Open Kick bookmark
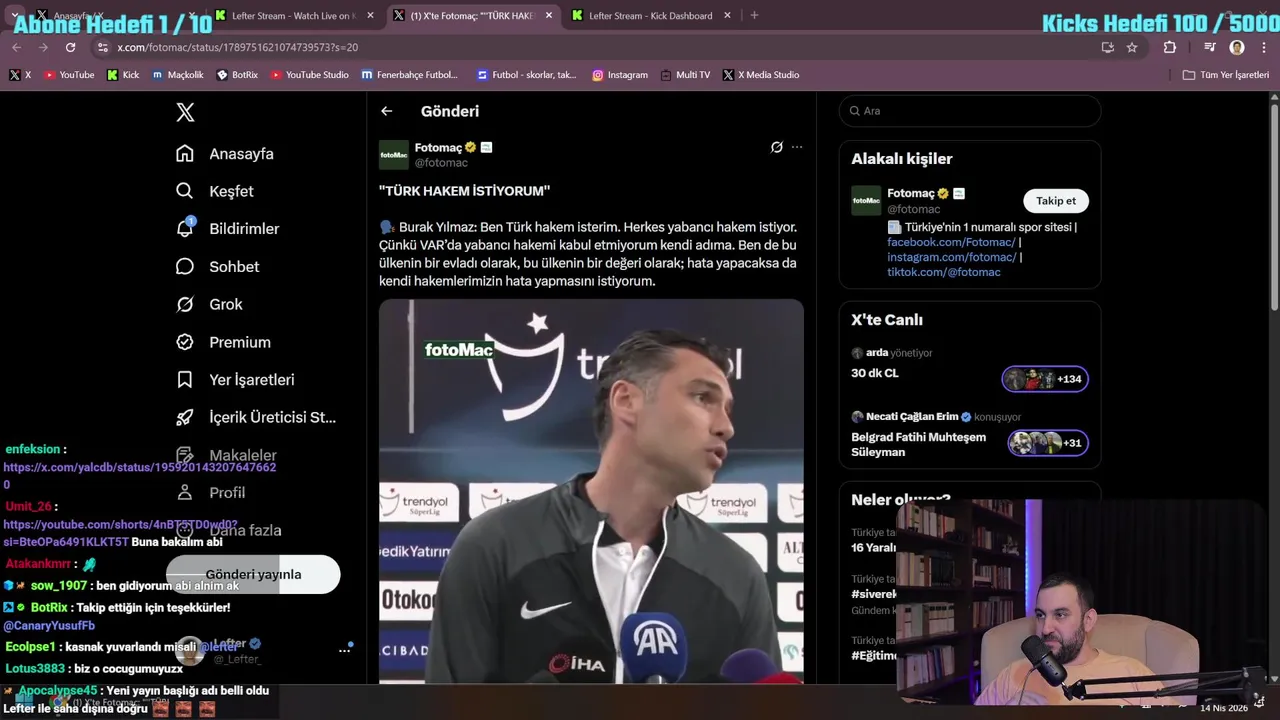The height and width of the screenshot is (720, 1280). pyautogui.click(x=123, y=75)
